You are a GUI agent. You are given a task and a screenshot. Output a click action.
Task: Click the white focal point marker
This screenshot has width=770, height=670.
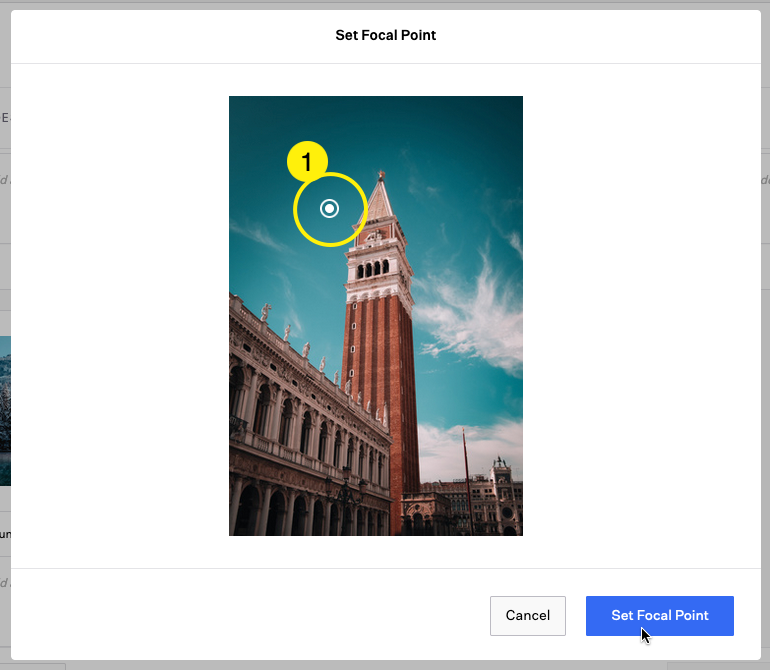[329, 208]
